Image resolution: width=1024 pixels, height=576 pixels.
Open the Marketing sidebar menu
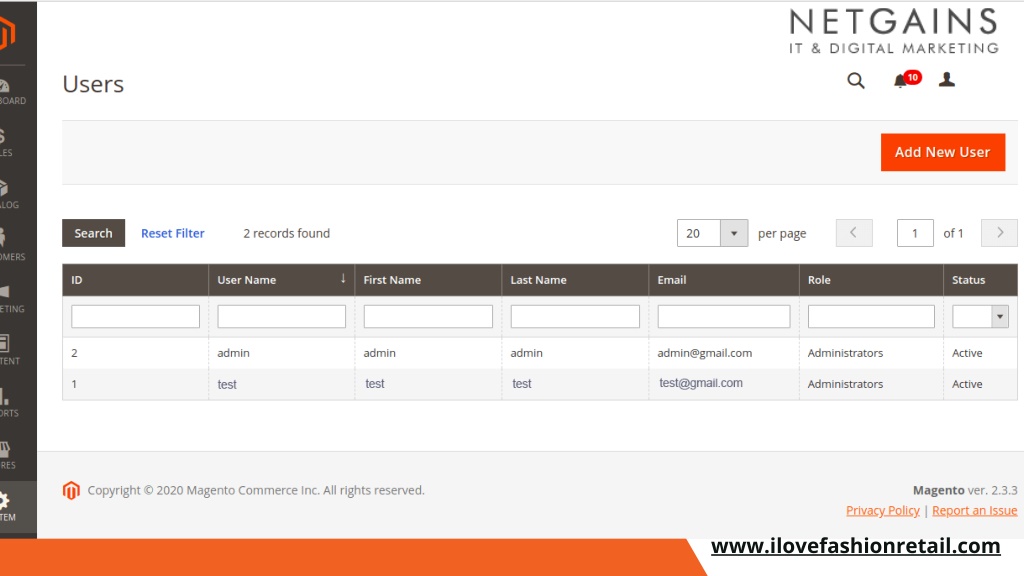tap(11, 299)
